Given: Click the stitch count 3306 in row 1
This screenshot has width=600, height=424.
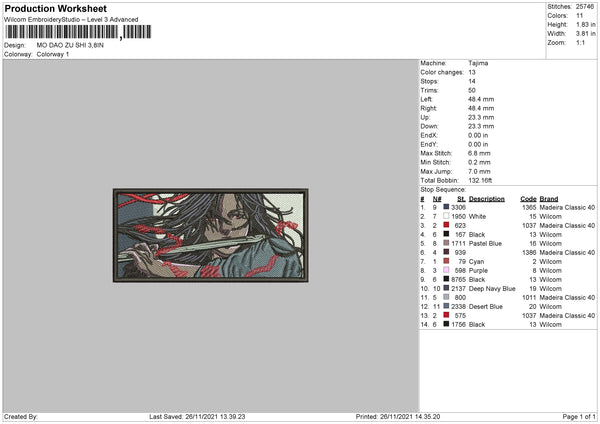Looking at the screenshot, I should click(458, 207).
